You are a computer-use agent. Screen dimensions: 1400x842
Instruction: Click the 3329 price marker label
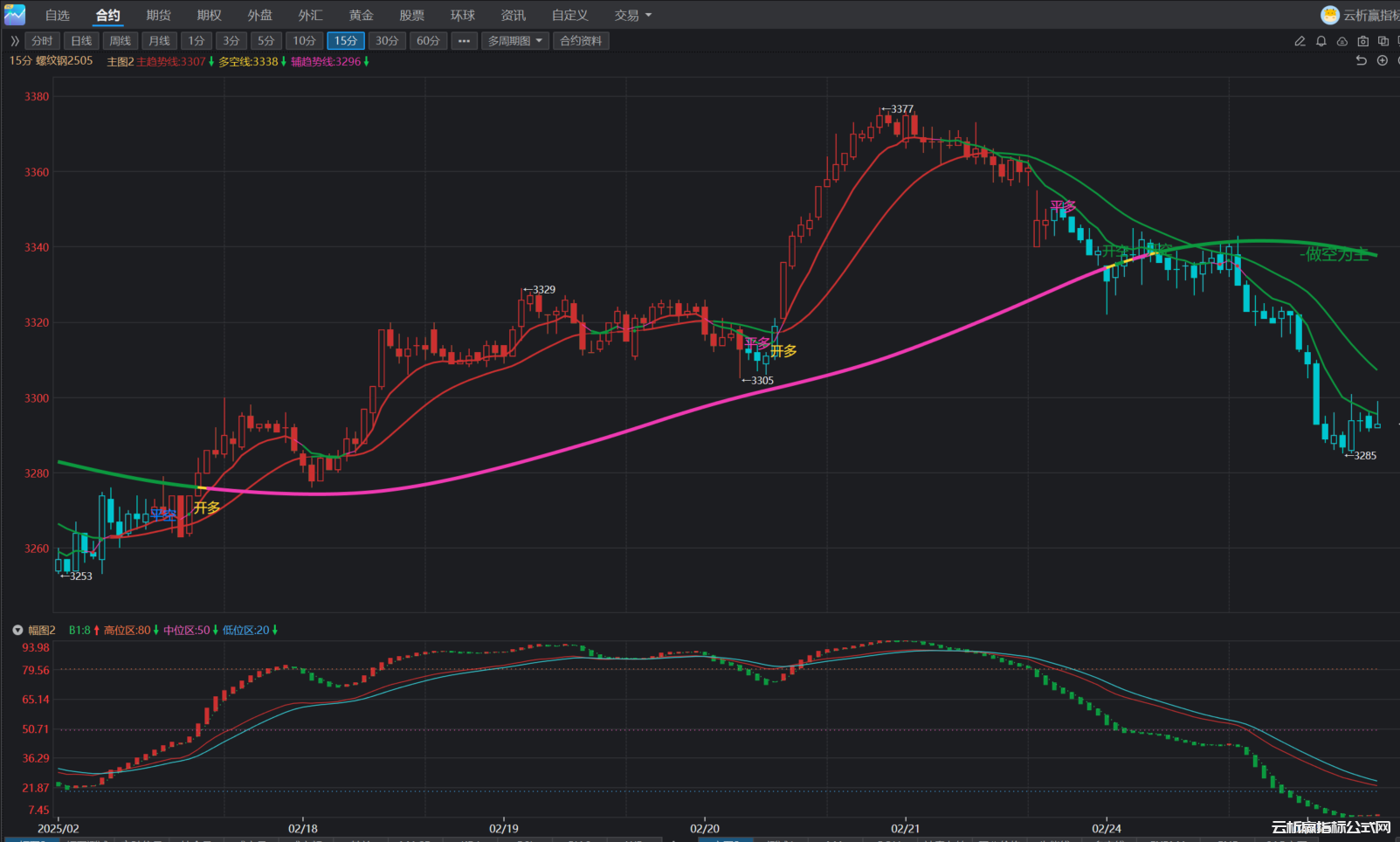[x=539, y=289]
